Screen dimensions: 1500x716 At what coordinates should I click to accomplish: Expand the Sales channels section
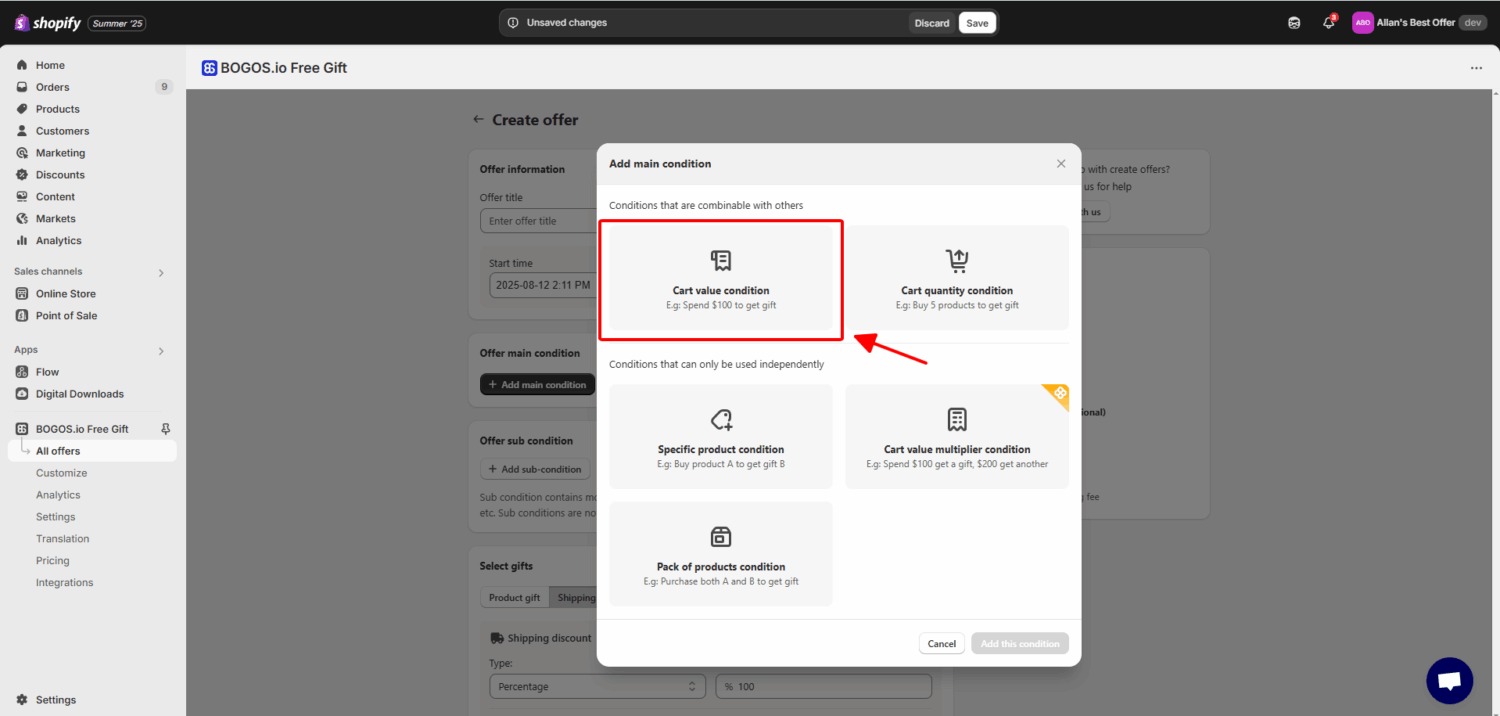click(161, 272)
